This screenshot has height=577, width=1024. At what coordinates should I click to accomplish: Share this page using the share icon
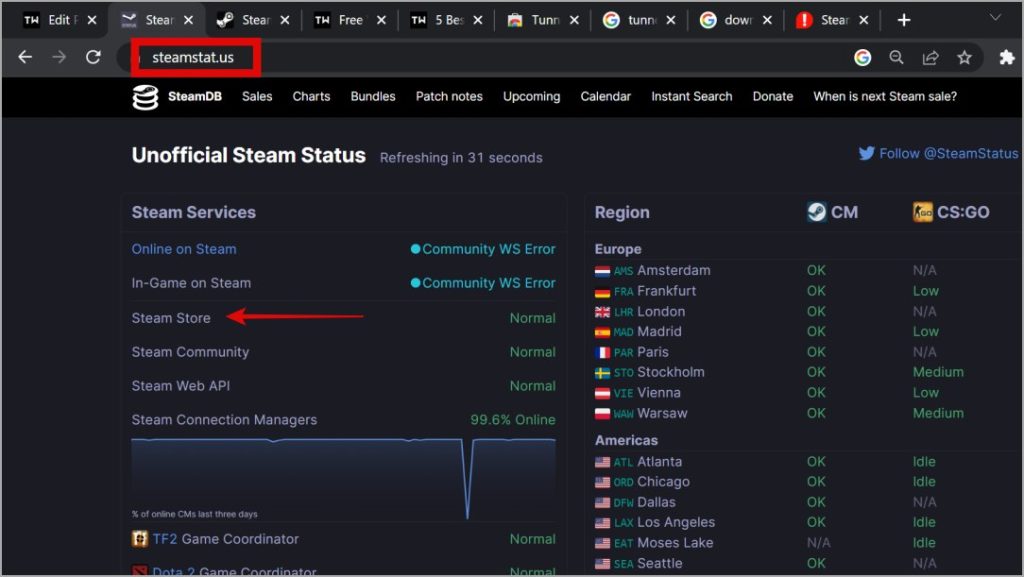[931, 57]
